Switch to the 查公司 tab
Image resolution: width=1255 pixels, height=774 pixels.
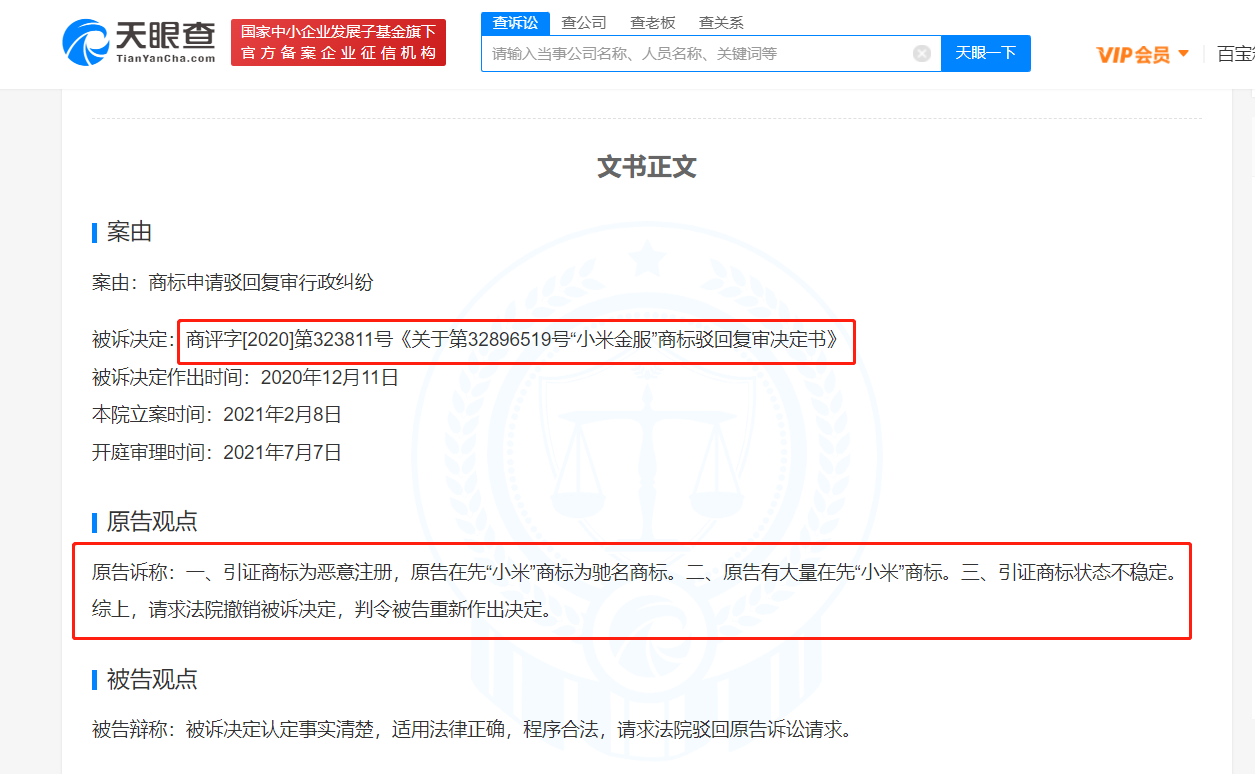(583, 22)
